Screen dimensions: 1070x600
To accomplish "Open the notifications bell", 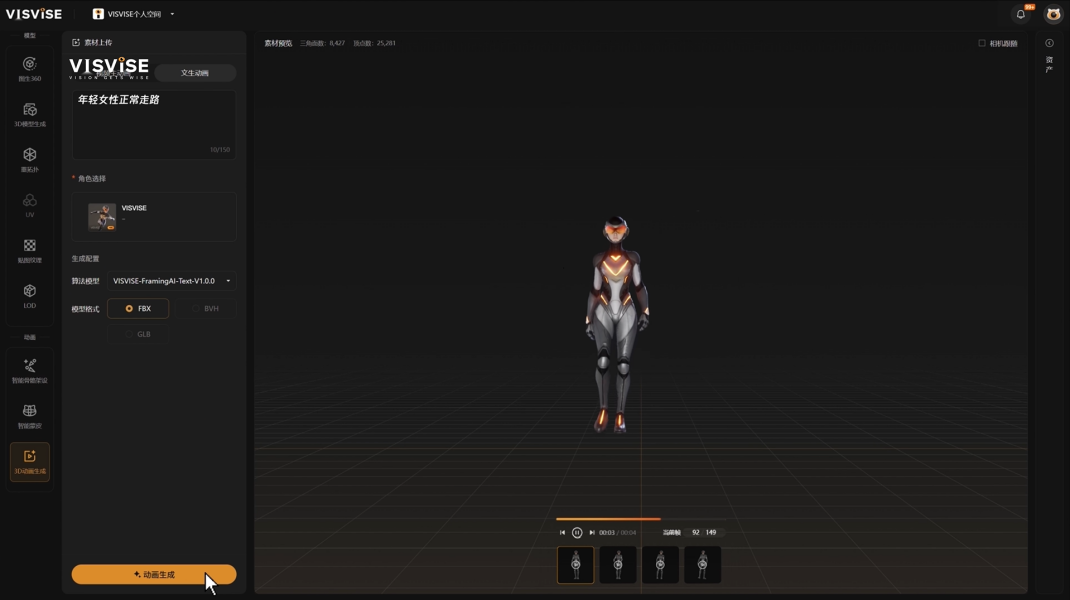I will pos(1021,14).
